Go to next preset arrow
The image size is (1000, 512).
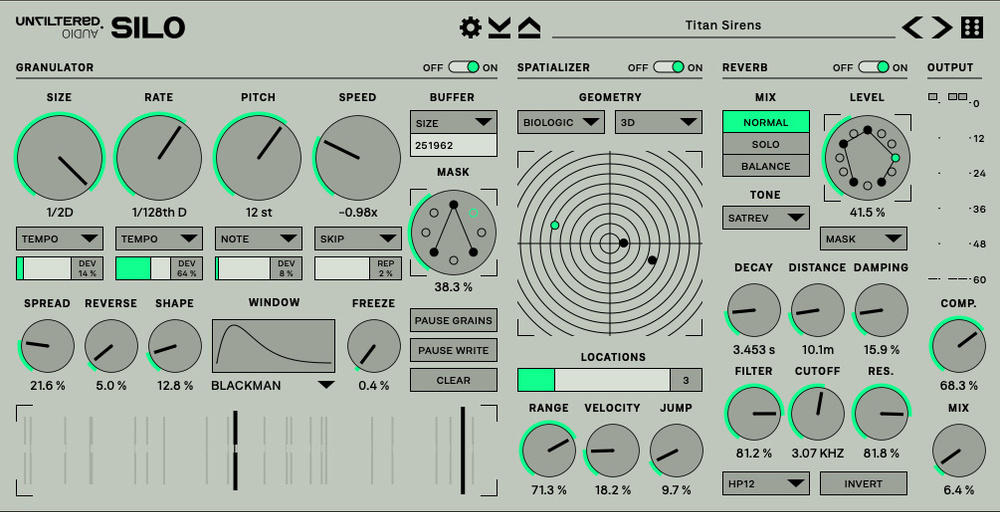(941, 27)
